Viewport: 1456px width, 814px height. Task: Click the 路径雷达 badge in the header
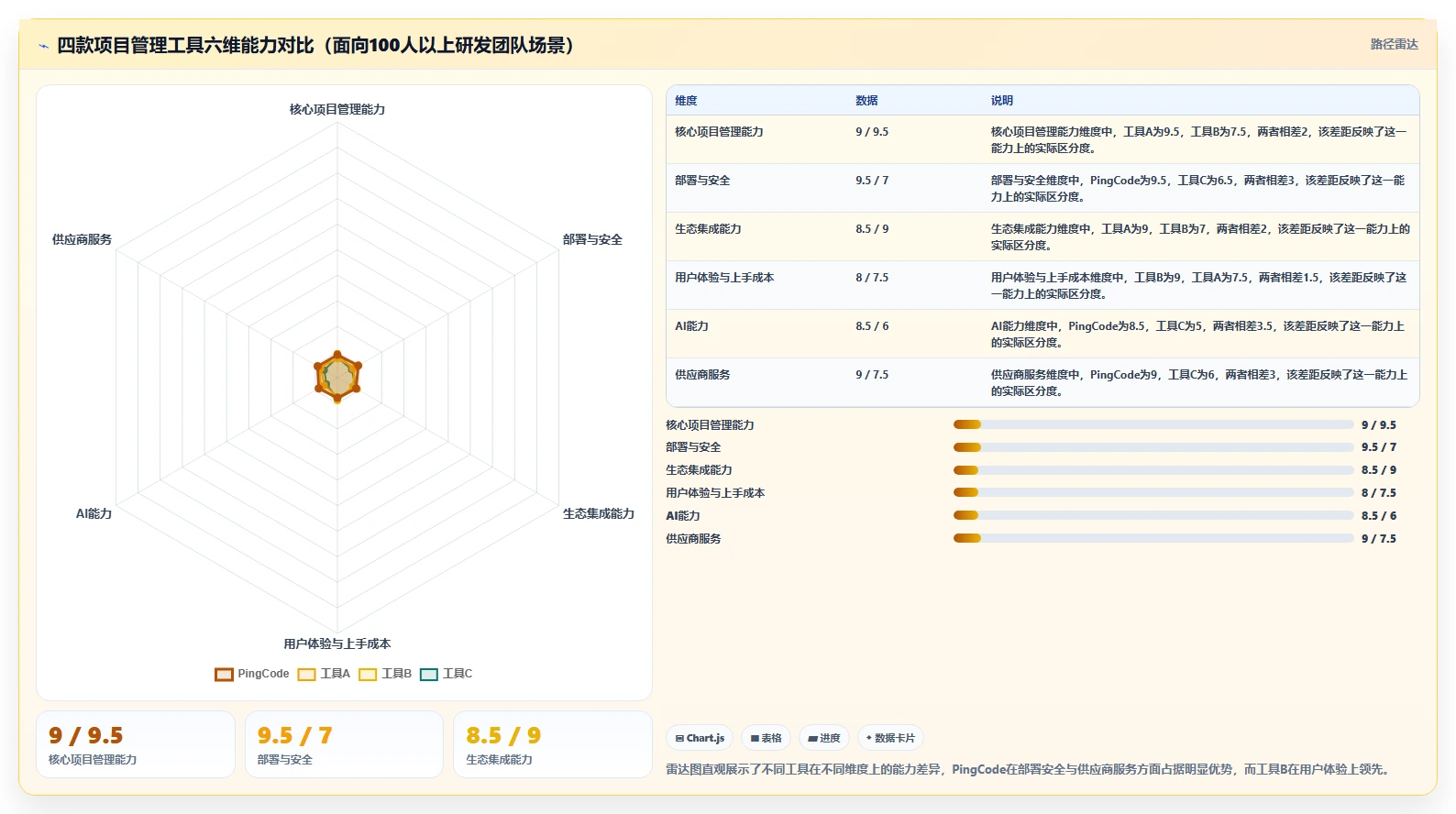pyautogui.click(x=1394, y=44)
